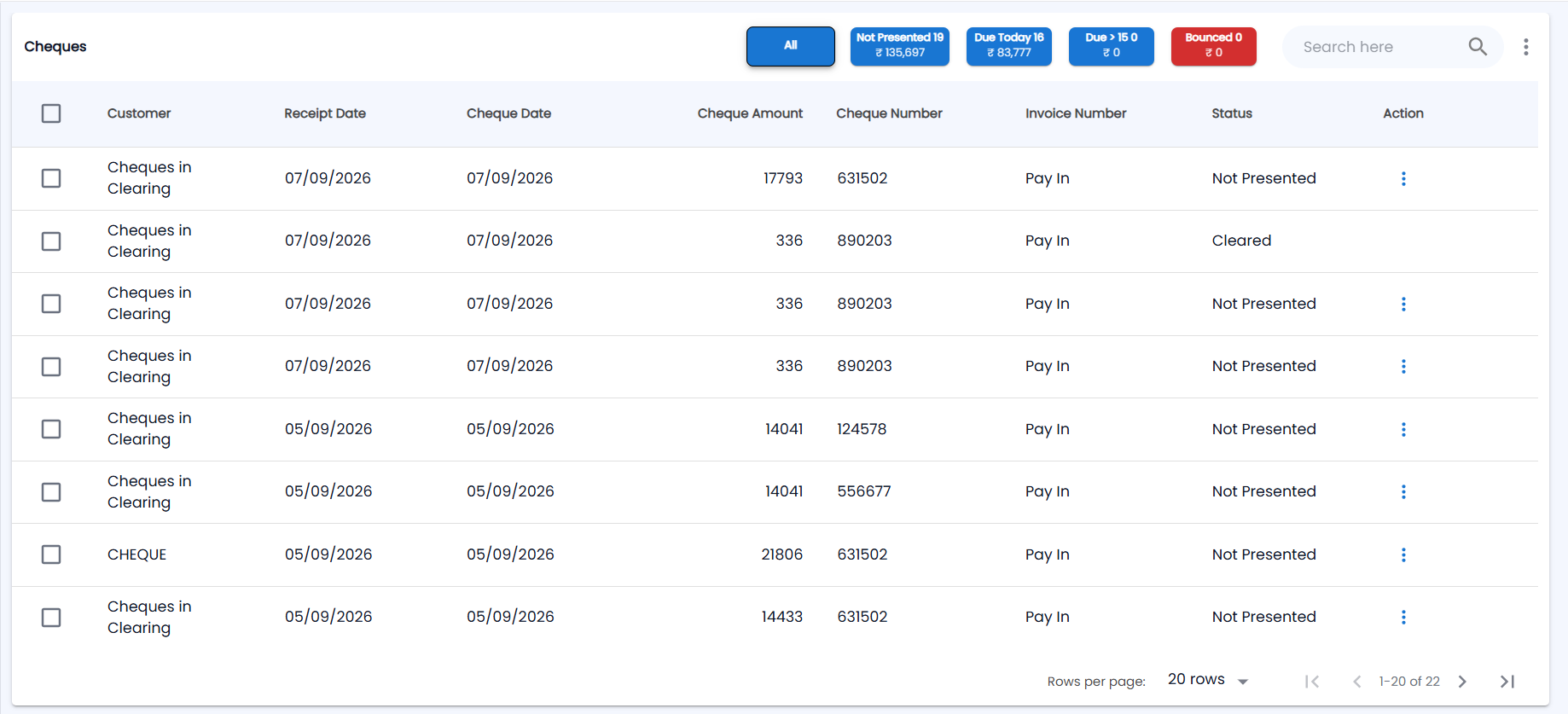
Task: Open action menu for amount 17793 row
Action: coord(1403,178)
